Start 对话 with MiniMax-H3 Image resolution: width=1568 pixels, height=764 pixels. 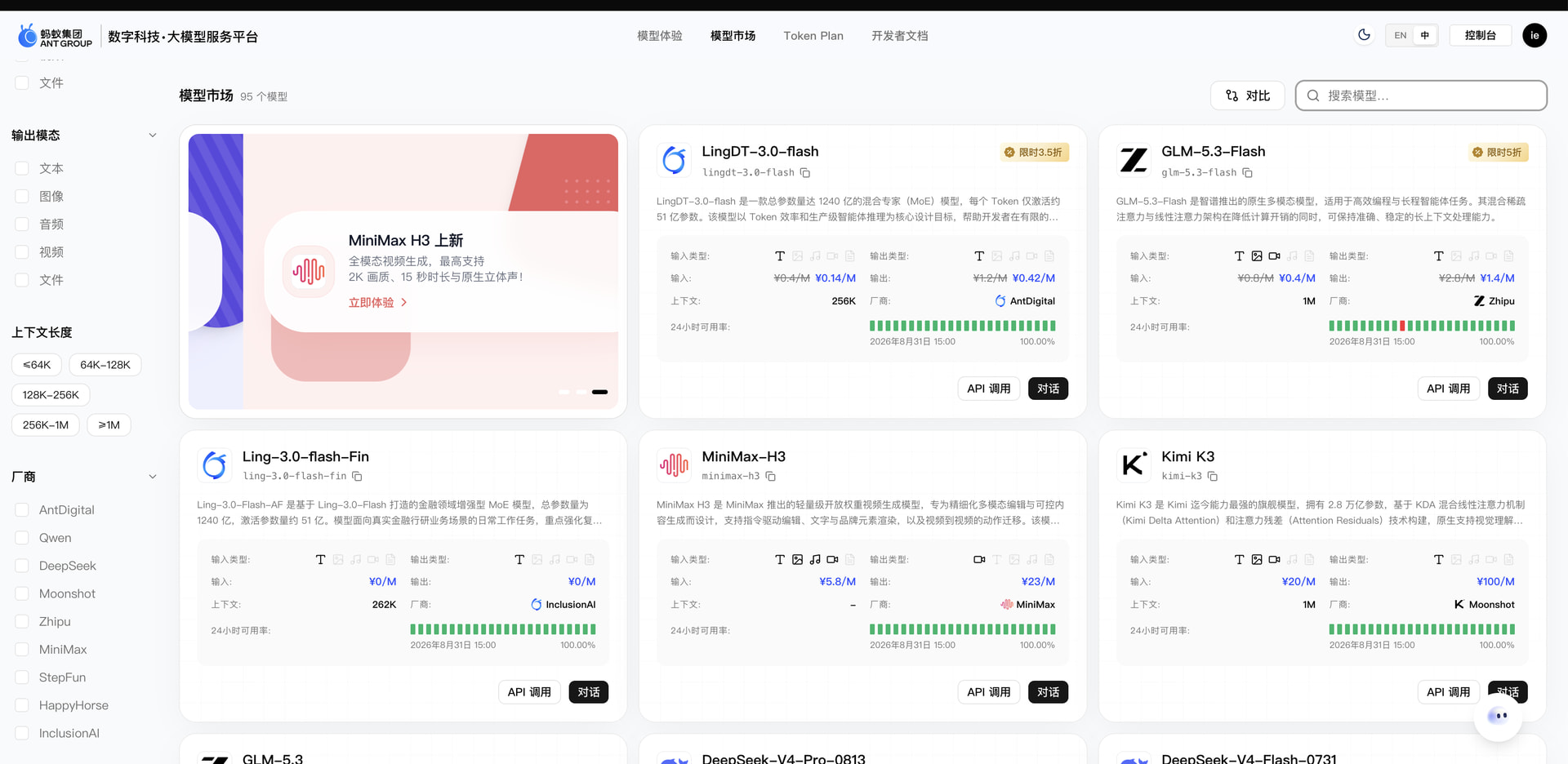click(1048, 692)
